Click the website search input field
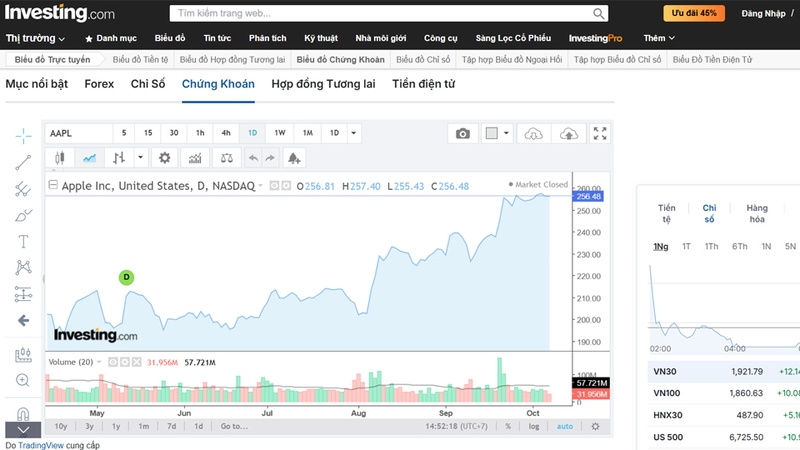 point(385,14)
